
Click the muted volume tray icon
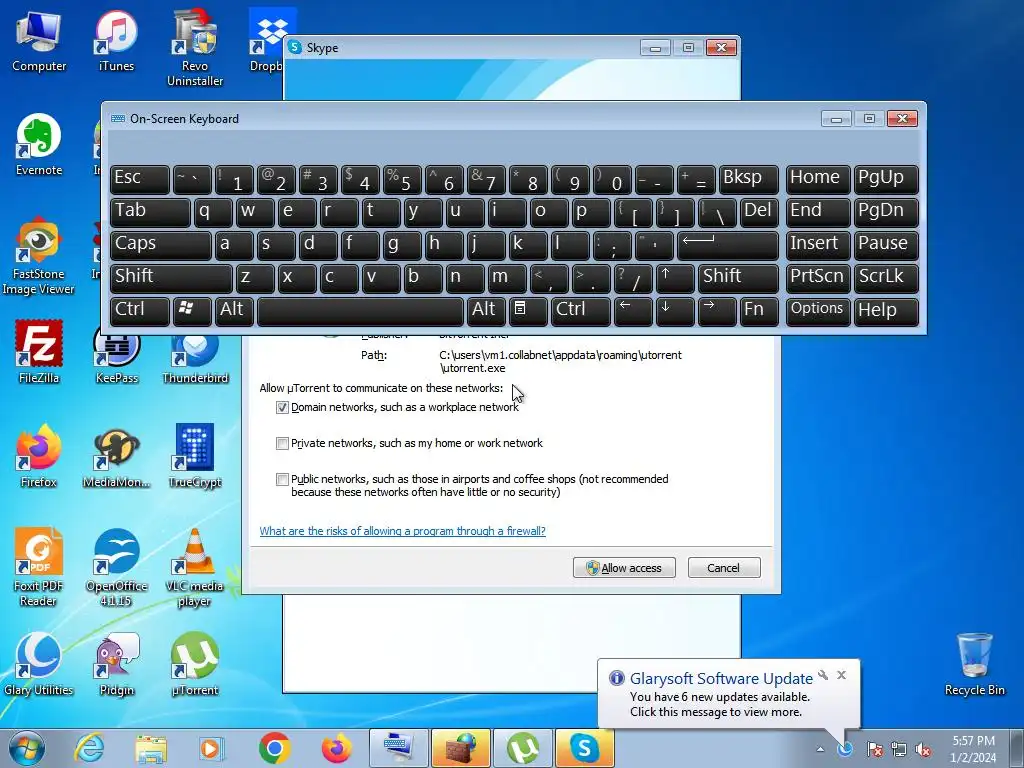(x=923, y=749)
